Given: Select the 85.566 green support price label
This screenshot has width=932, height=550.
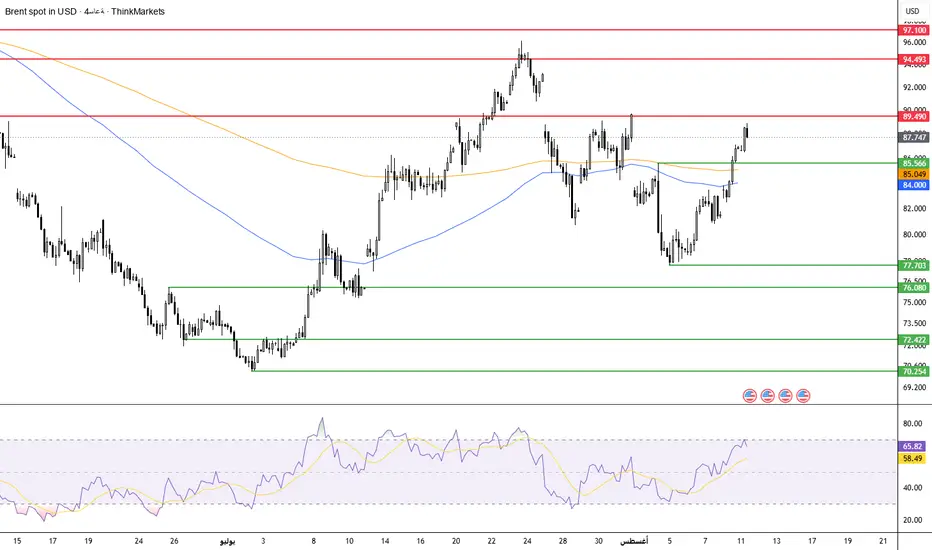Looking at the screenshot, I should click(x=914, y=164).
